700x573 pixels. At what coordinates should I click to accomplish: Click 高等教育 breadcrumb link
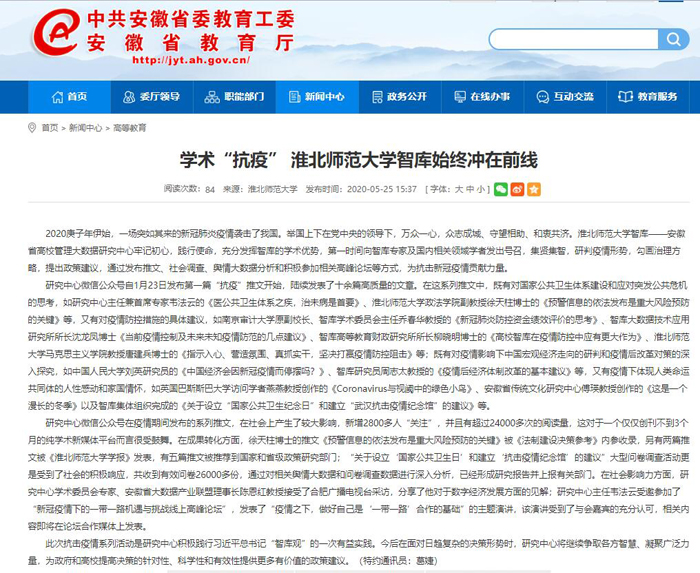[130, 128]
